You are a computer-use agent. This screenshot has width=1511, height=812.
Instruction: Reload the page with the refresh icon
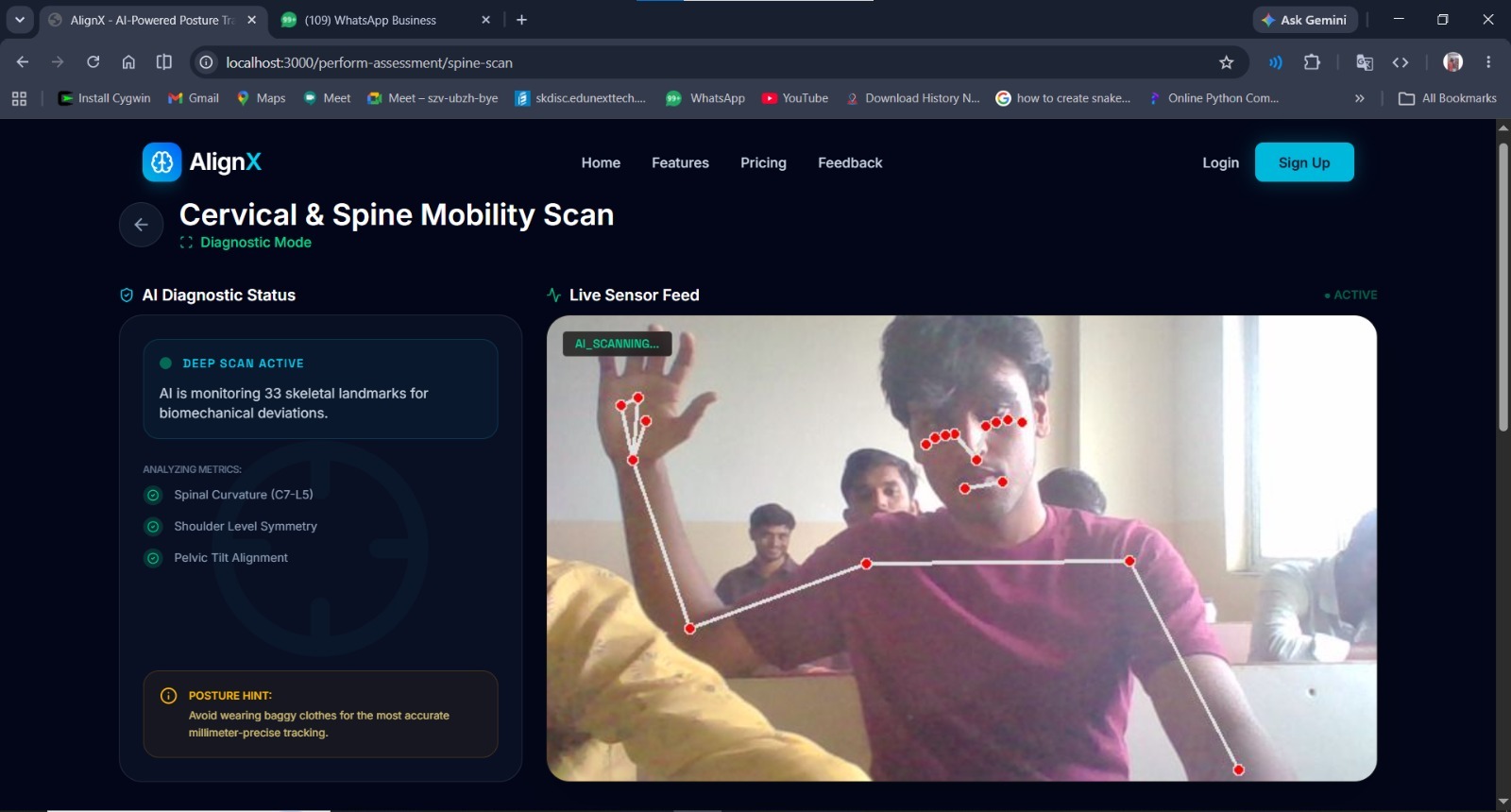click(93, 62)
